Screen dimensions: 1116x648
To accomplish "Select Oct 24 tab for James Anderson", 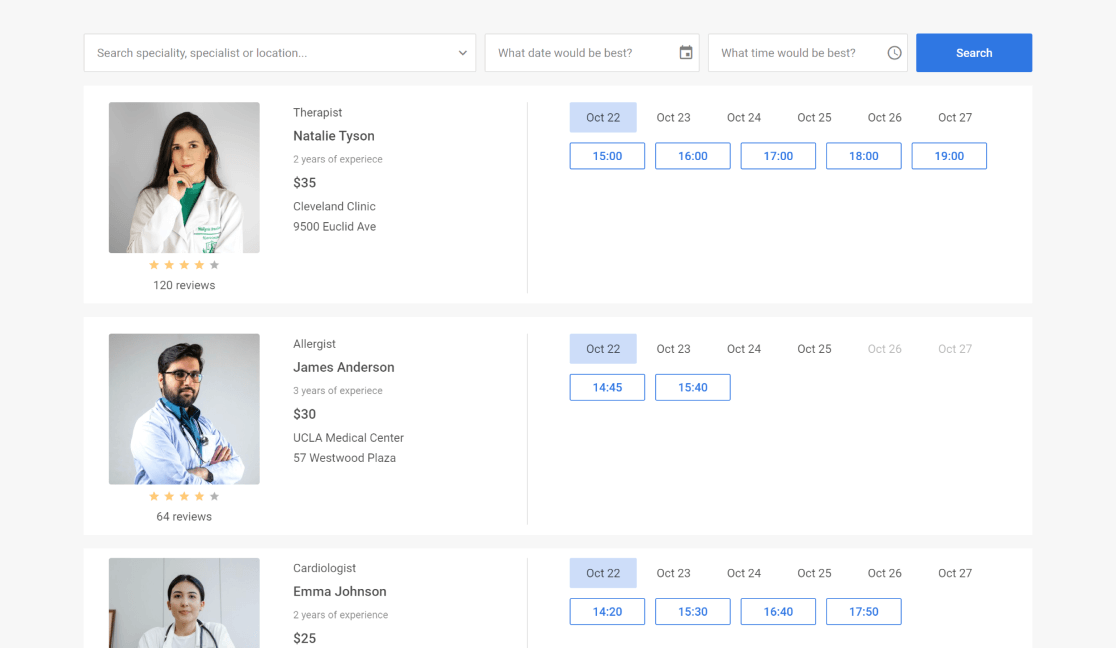I will pos(744,349).
